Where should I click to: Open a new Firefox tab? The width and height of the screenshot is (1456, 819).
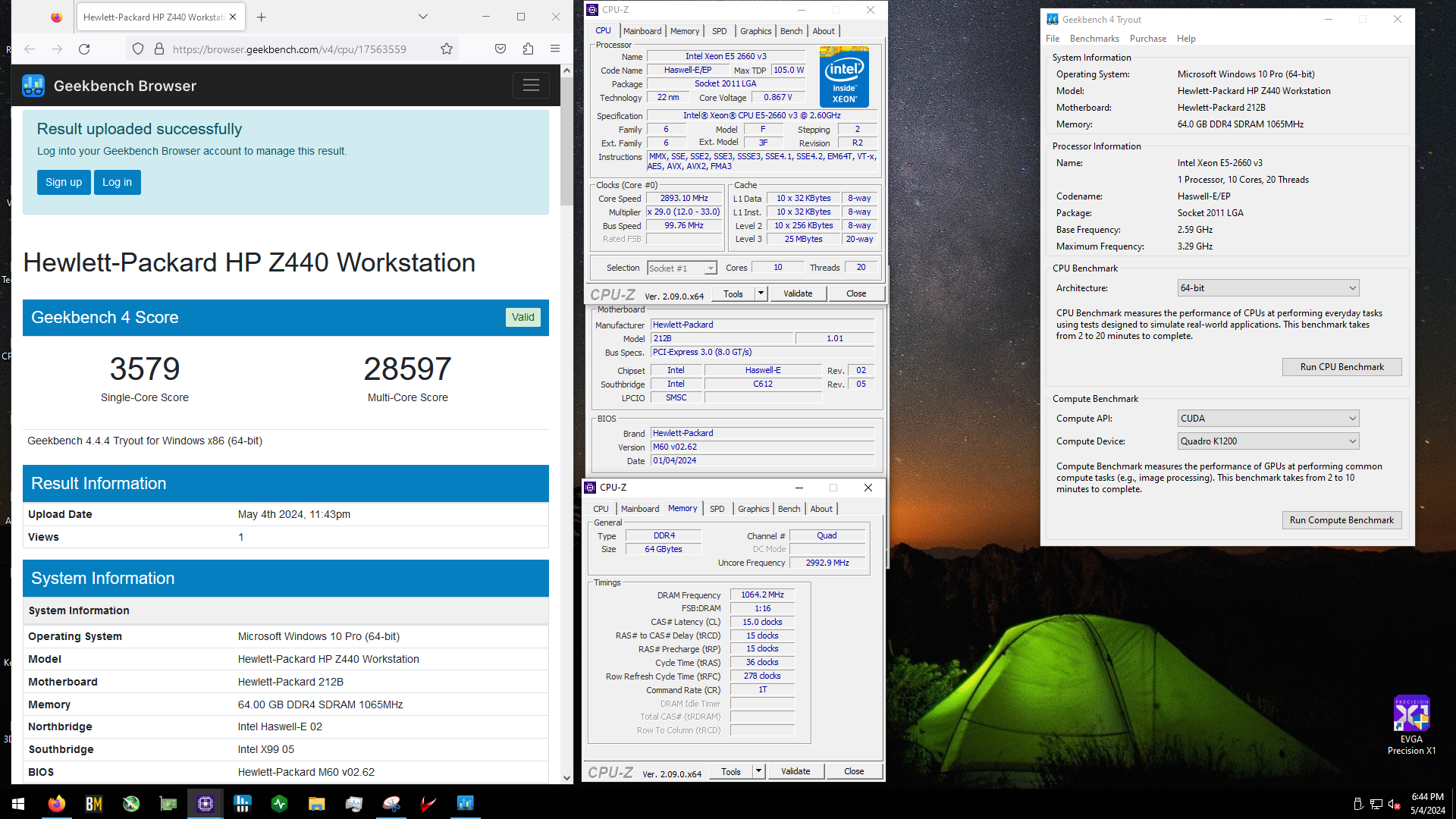(x=262, y=17)
